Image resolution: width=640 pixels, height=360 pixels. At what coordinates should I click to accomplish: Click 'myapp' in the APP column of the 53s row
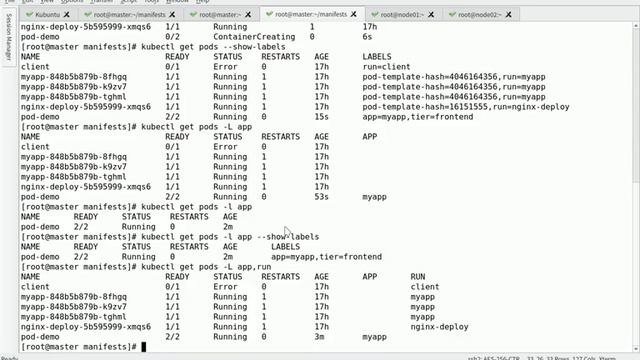374,197
